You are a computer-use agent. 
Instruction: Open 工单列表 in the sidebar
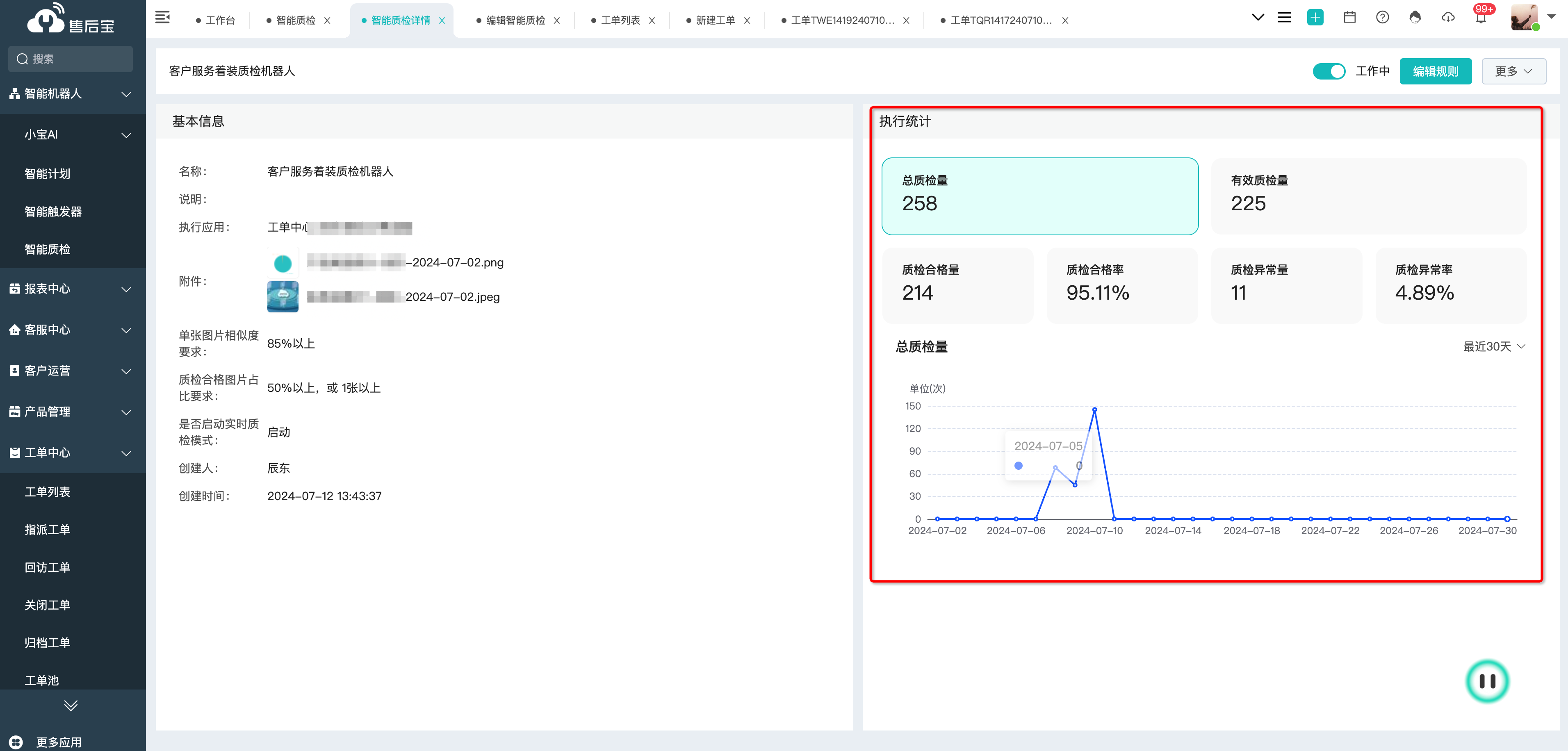(47, 492)
